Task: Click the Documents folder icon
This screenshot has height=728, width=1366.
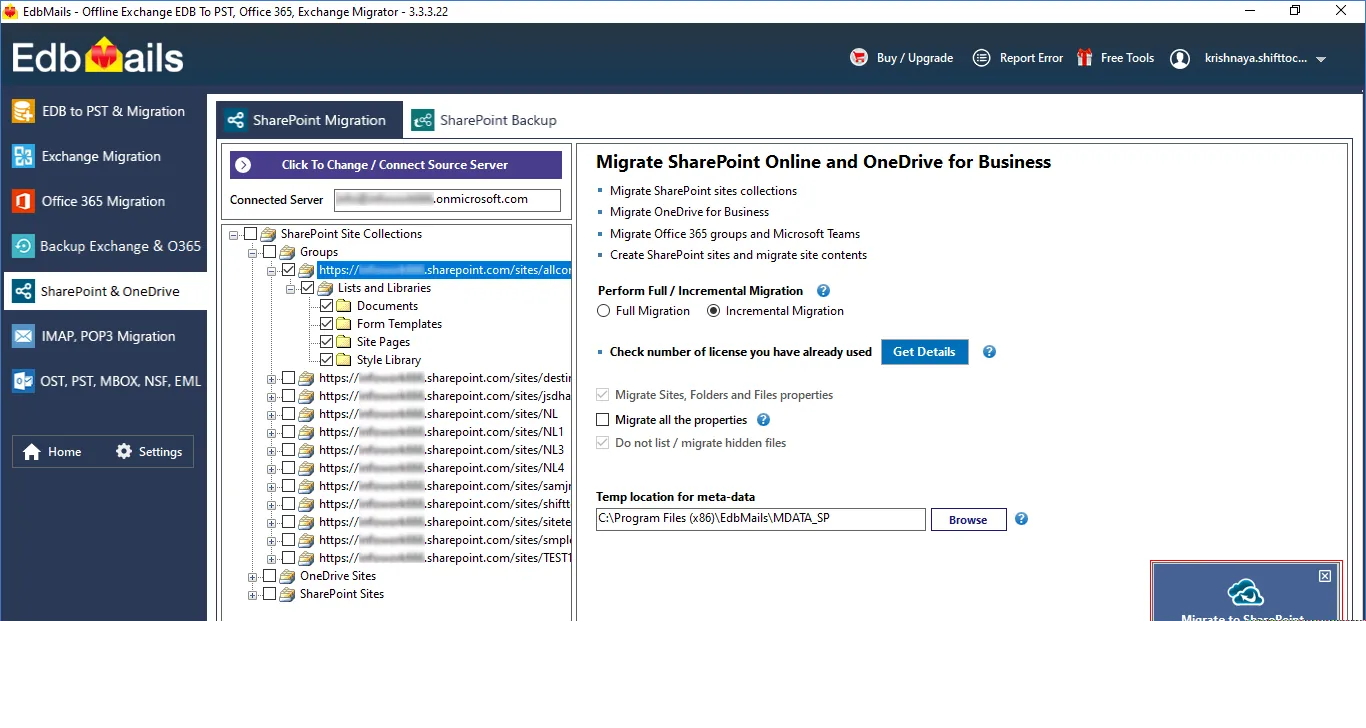Action: point(345,306)
